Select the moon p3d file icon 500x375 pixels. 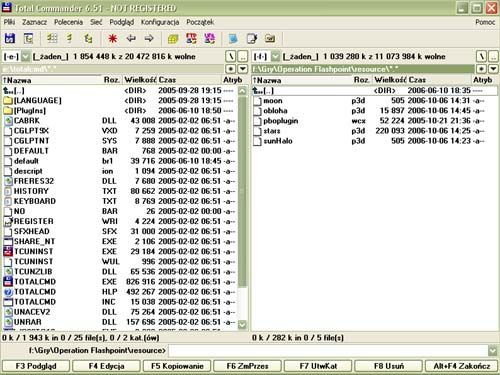tap(258, 101)
